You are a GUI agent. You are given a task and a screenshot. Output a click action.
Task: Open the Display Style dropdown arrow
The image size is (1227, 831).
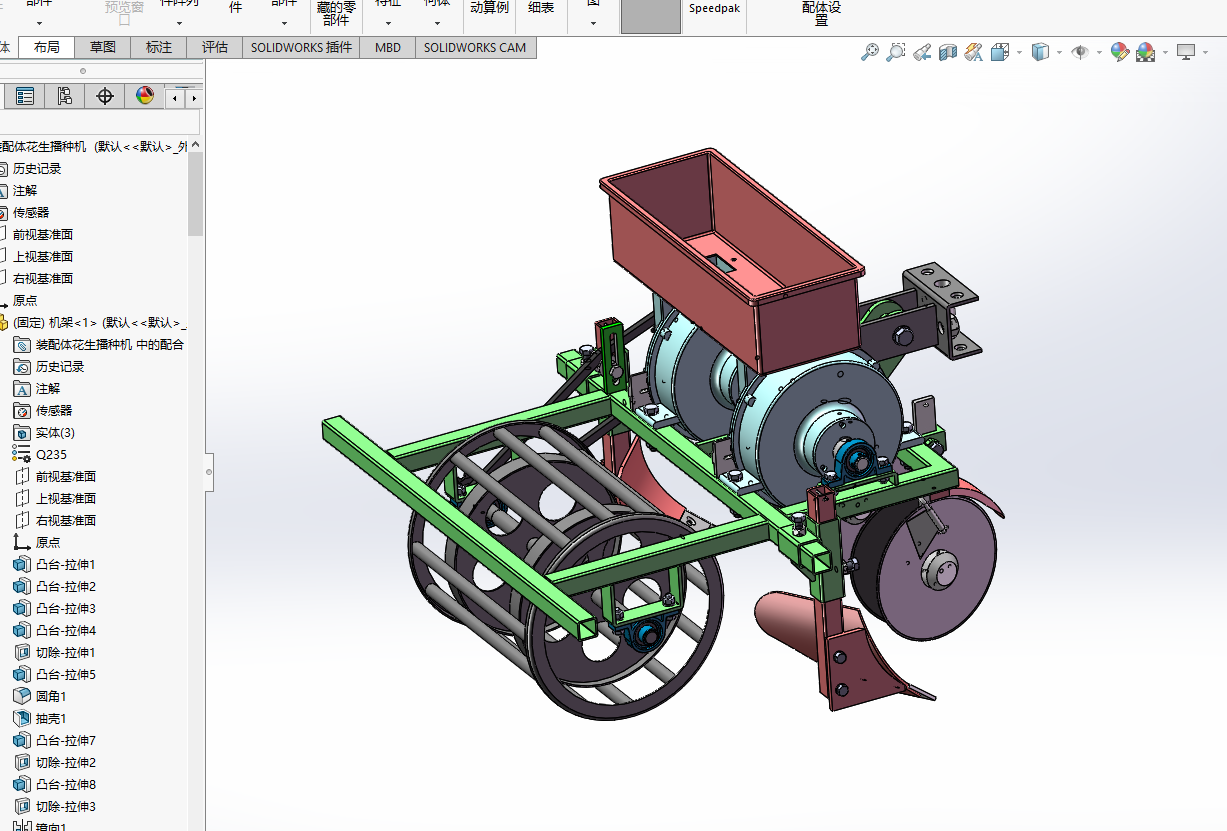click(1059, 52)
